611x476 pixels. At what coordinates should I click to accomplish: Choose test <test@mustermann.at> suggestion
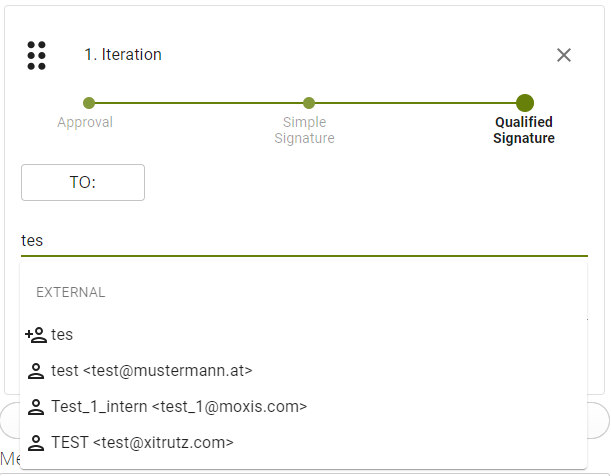coord(152,371)
